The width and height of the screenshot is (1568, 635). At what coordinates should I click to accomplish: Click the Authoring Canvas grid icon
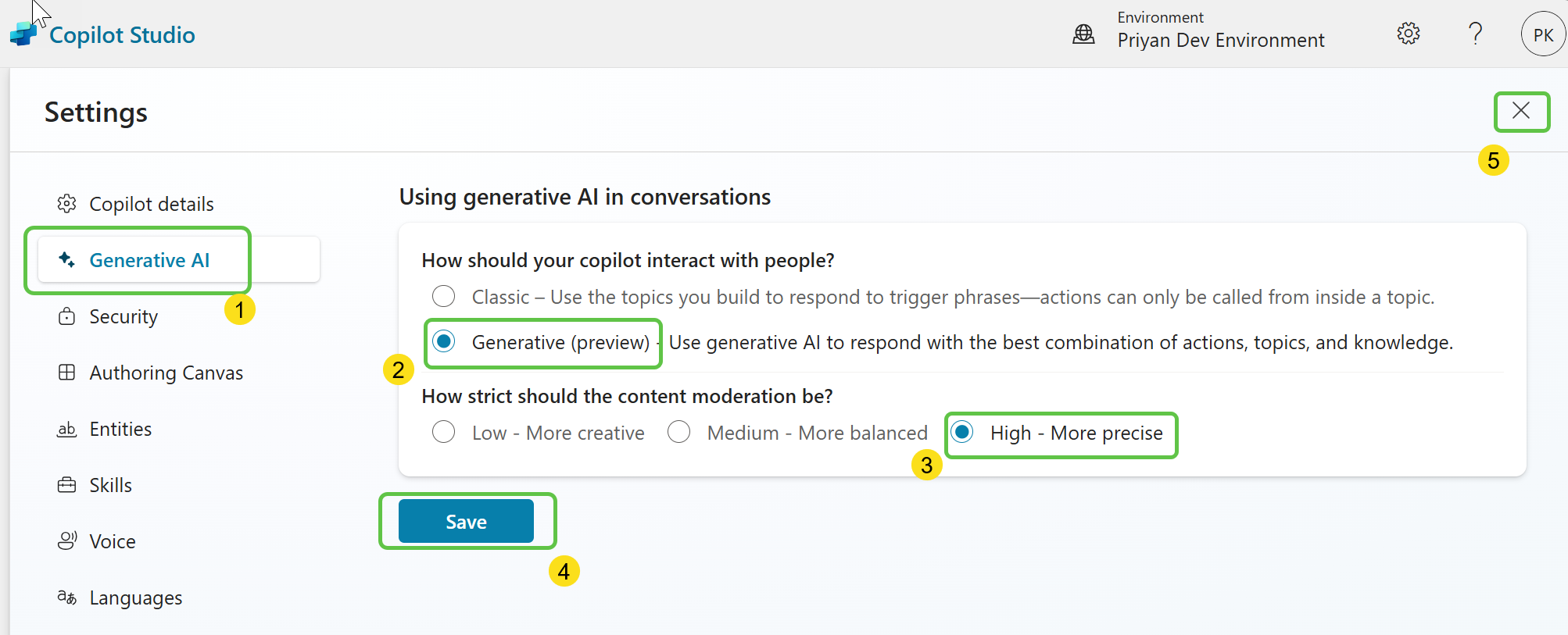click(67, 373)
